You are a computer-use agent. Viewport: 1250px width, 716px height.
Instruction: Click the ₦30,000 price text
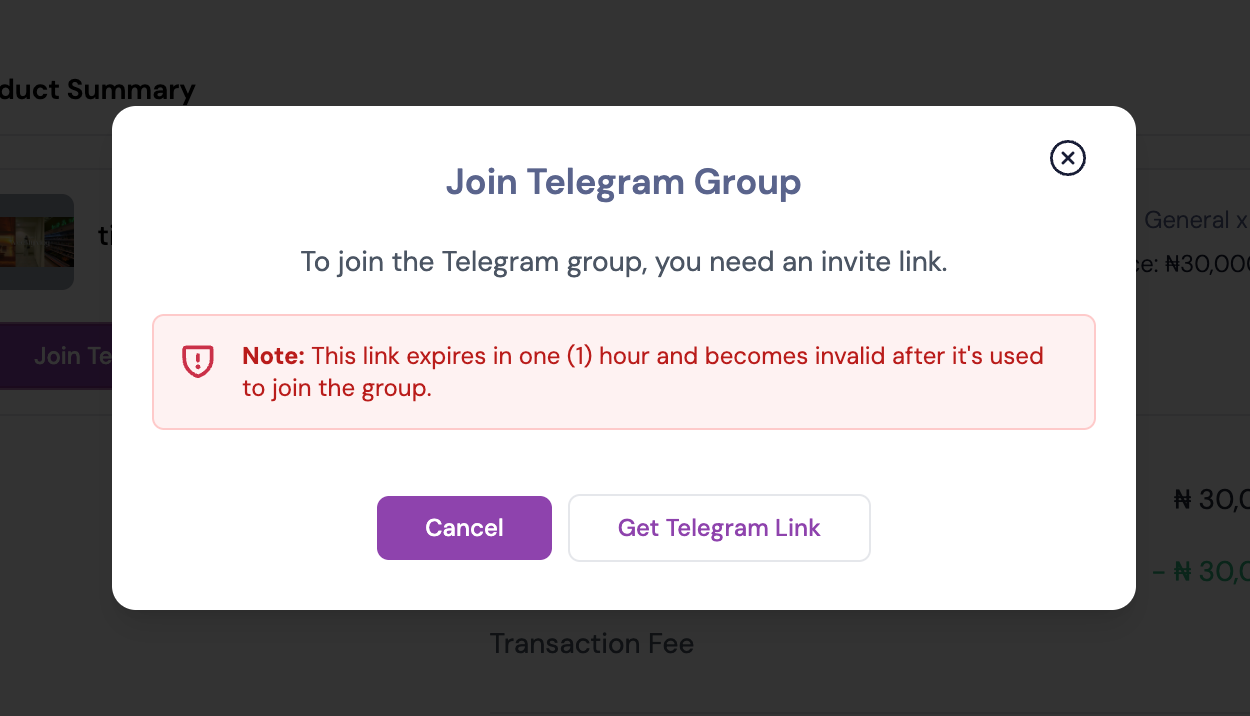coord(1207,264)
